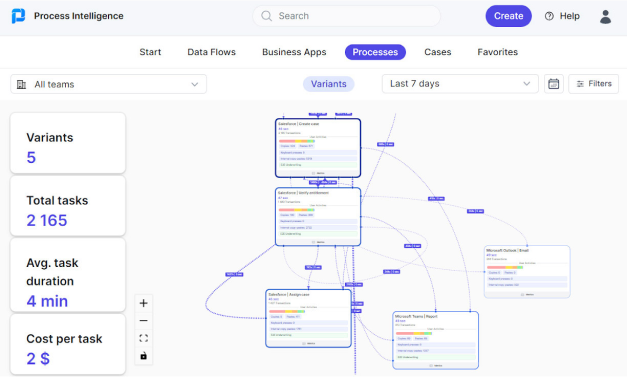Go to the Business Apps tab
The height and width of the screenshot is (377, 627).
[294, 52]
